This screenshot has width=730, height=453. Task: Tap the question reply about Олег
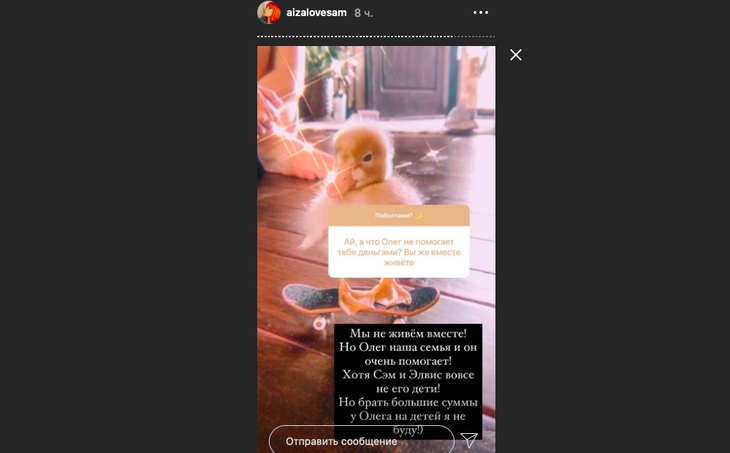point(399,252)
